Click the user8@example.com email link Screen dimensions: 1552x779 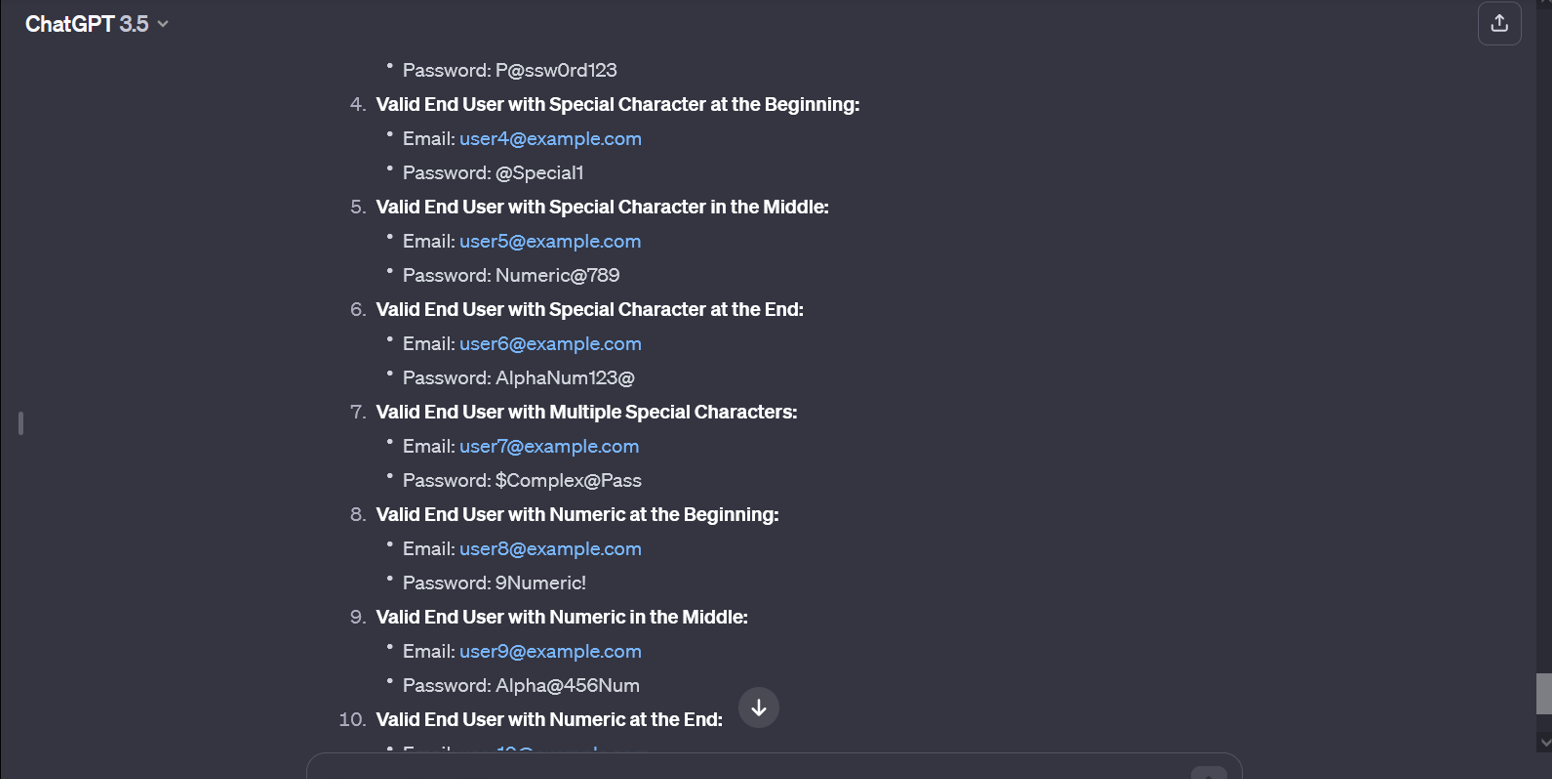coord(550,549)
